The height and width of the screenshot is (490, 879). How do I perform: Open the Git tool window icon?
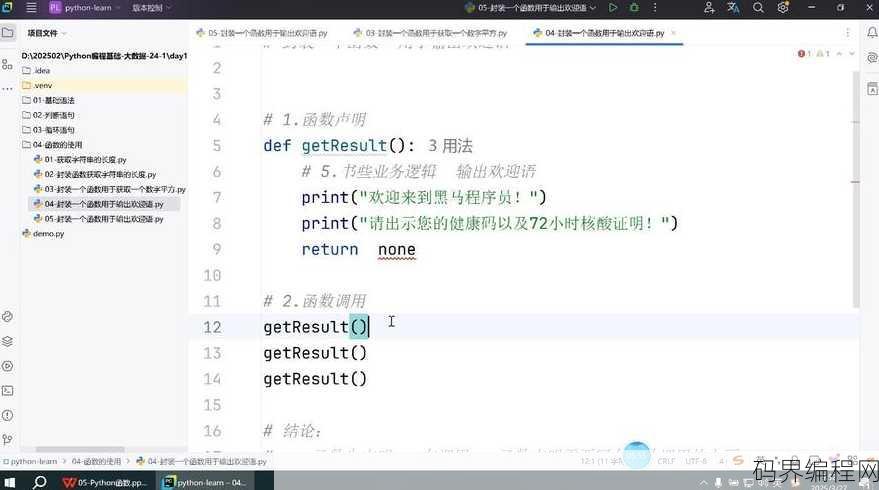(7, 440)
